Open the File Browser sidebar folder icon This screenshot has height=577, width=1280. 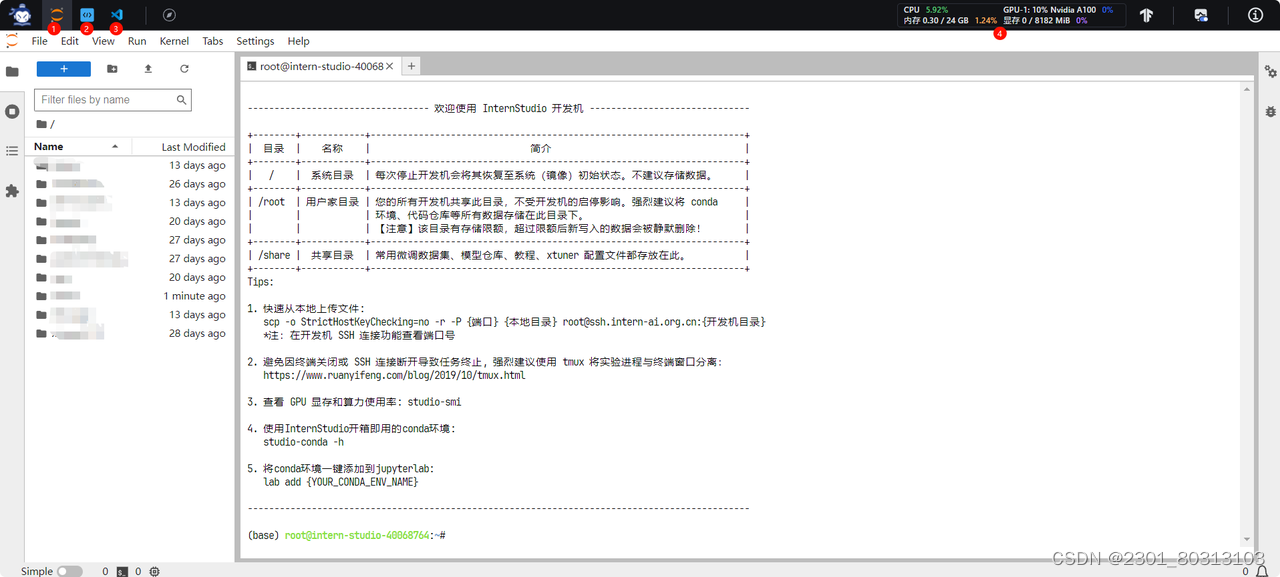tap(12, 72)
